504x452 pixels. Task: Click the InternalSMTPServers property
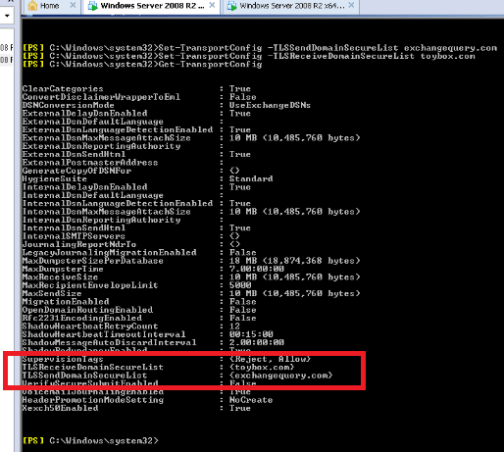(x=74, y=236)
